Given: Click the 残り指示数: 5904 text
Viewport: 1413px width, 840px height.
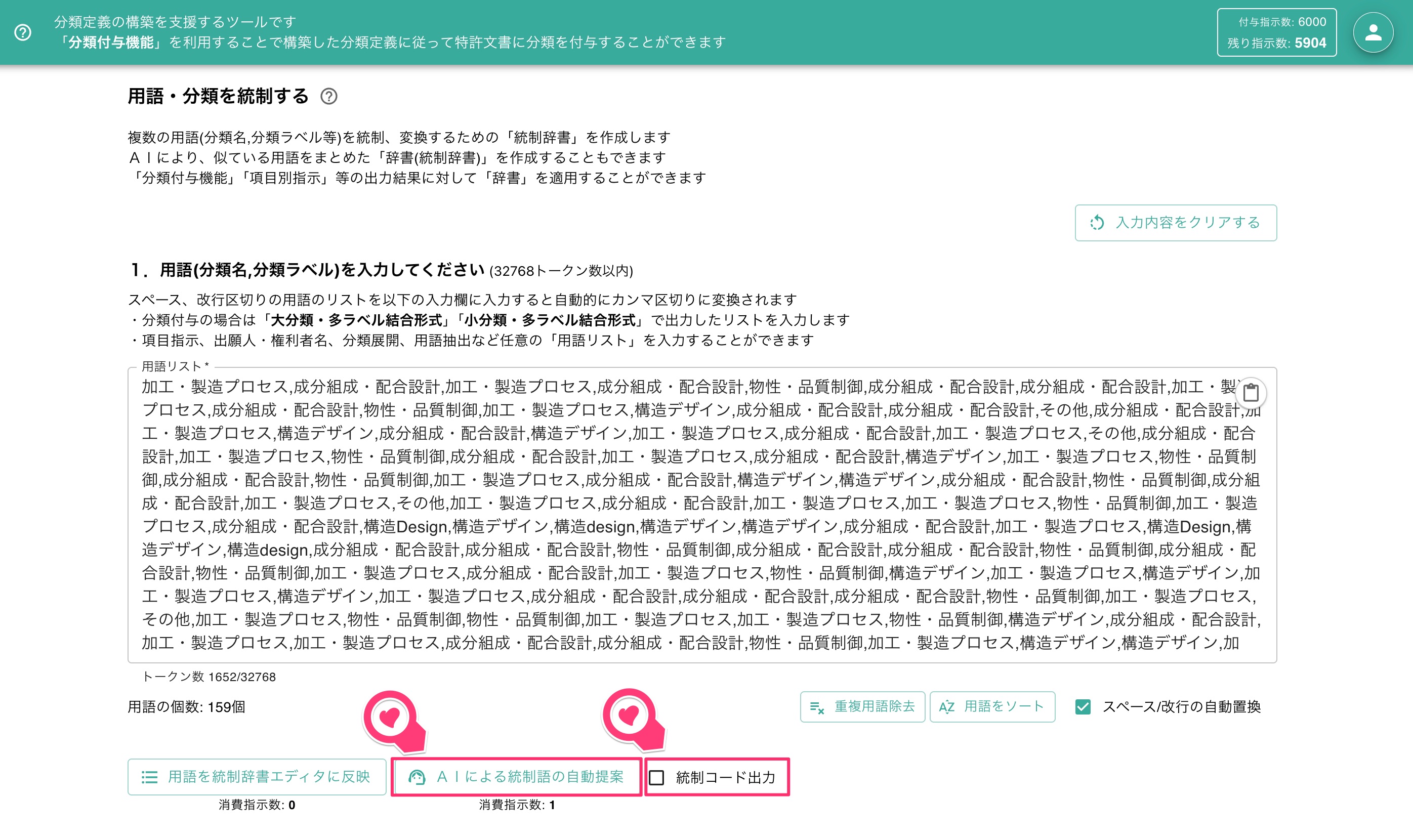Looking at the screenshot, I should tap(1276, 43).
